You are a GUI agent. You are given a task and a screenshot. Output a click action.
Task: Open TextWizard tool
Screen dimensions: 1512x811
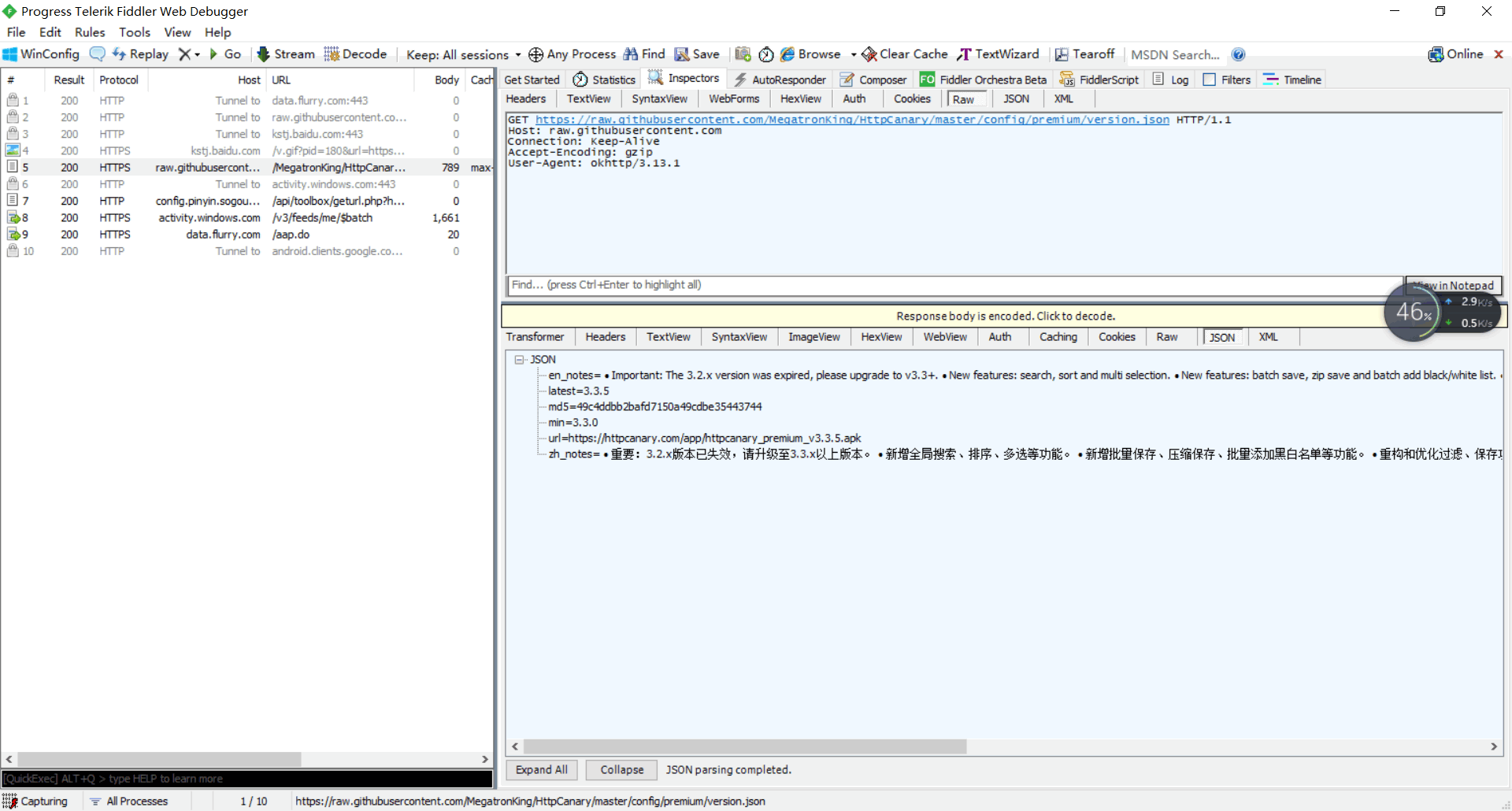[998, 54]
